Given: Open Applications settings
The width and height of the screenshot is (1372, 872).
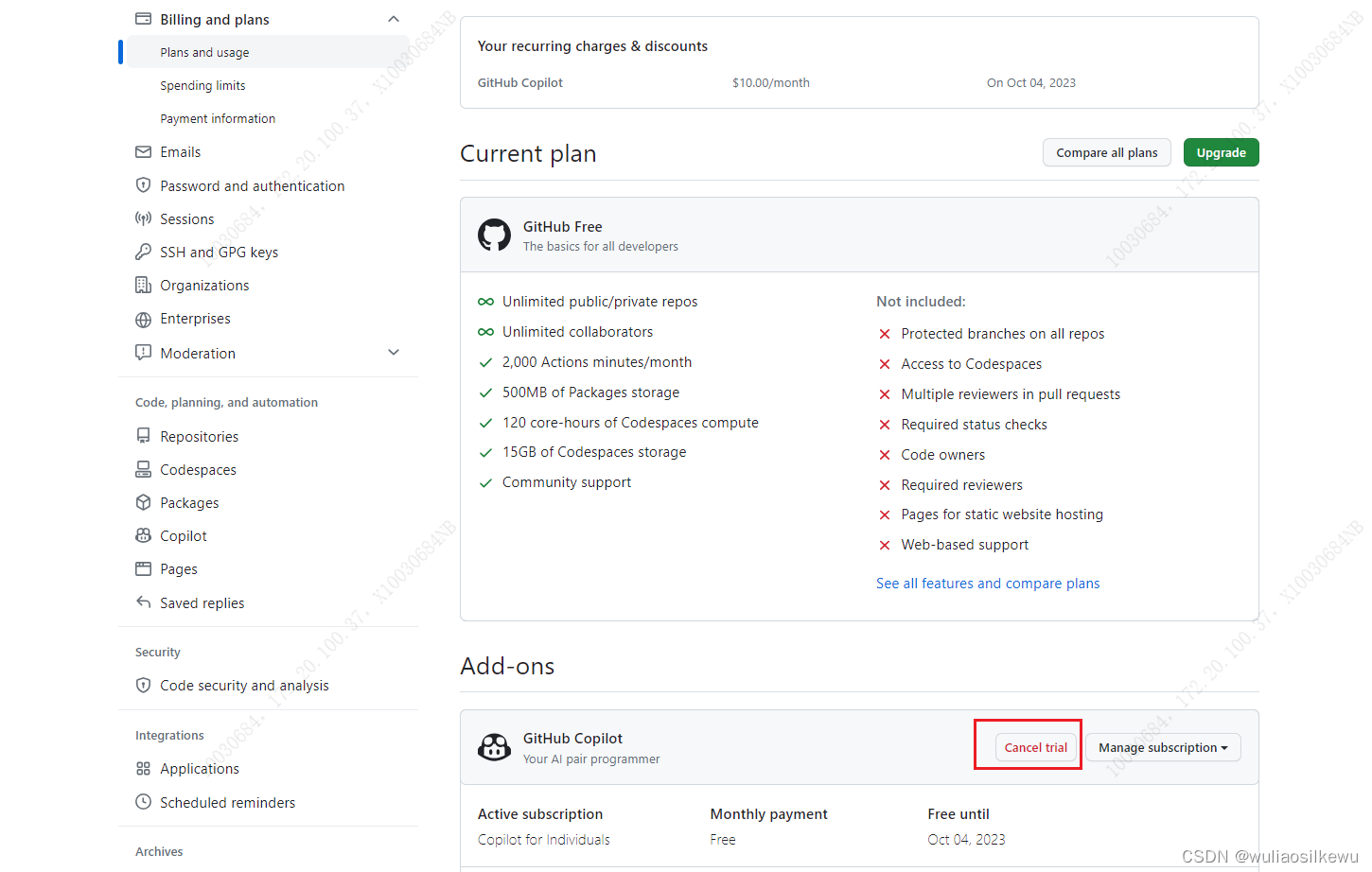Looking at the screenshot, I should click(x=200, y=768).
